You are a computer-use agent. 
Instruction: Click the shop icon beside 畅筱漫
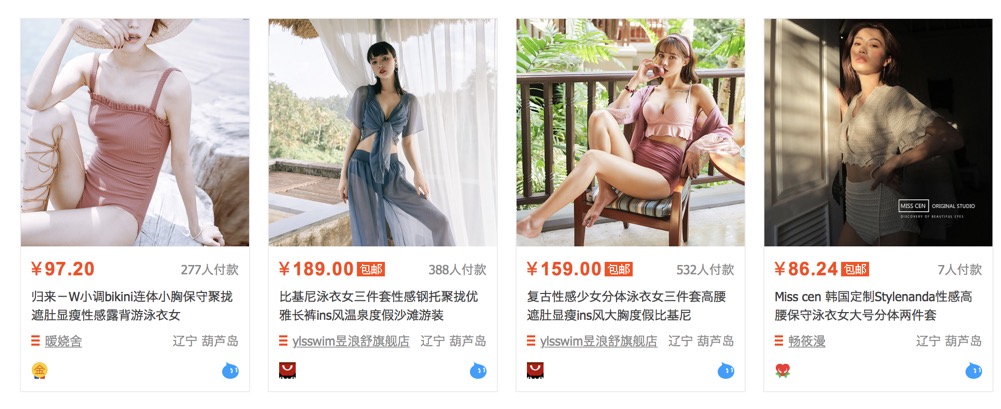(x=779, y=341)
